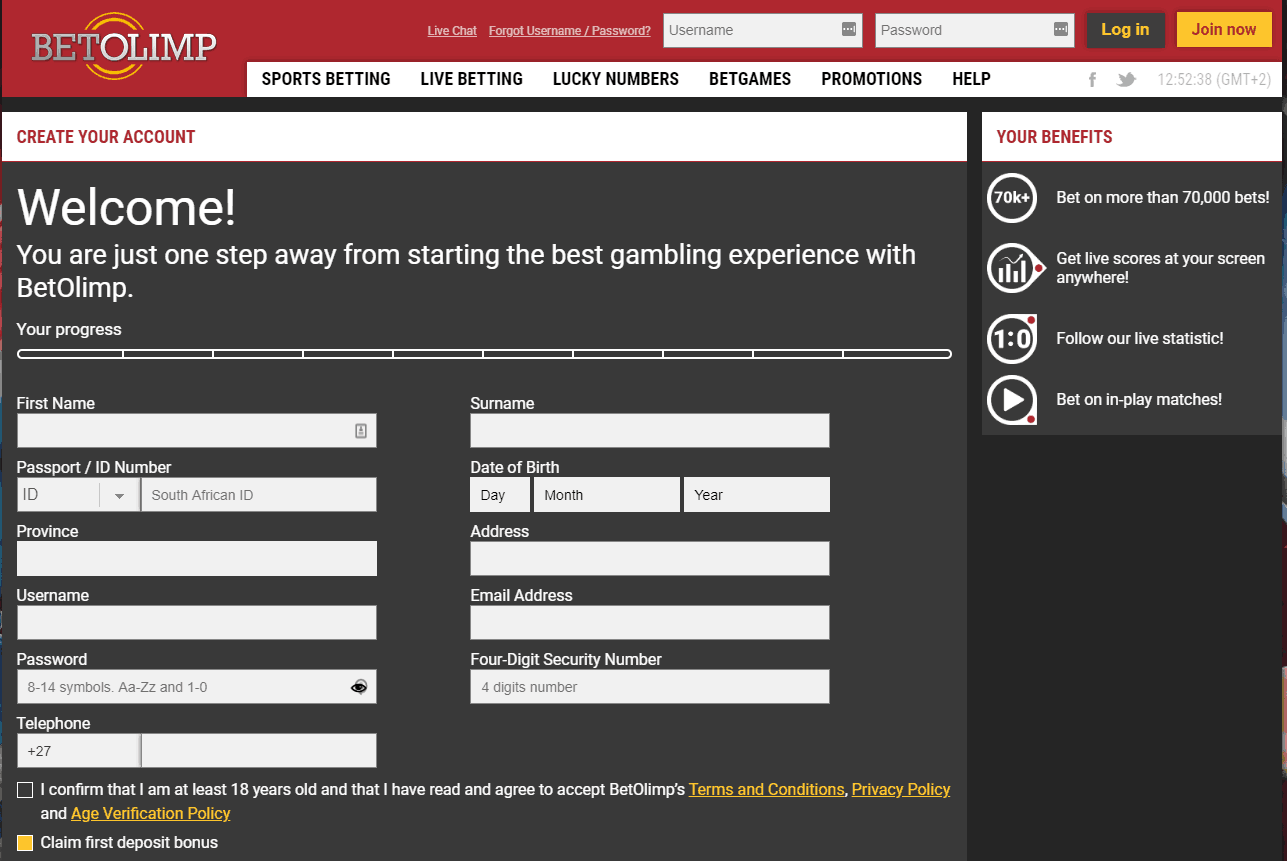Viewport: 1287px width, 861px height.
Task: Focus the header Username login field
Action: tap(763, 30)
